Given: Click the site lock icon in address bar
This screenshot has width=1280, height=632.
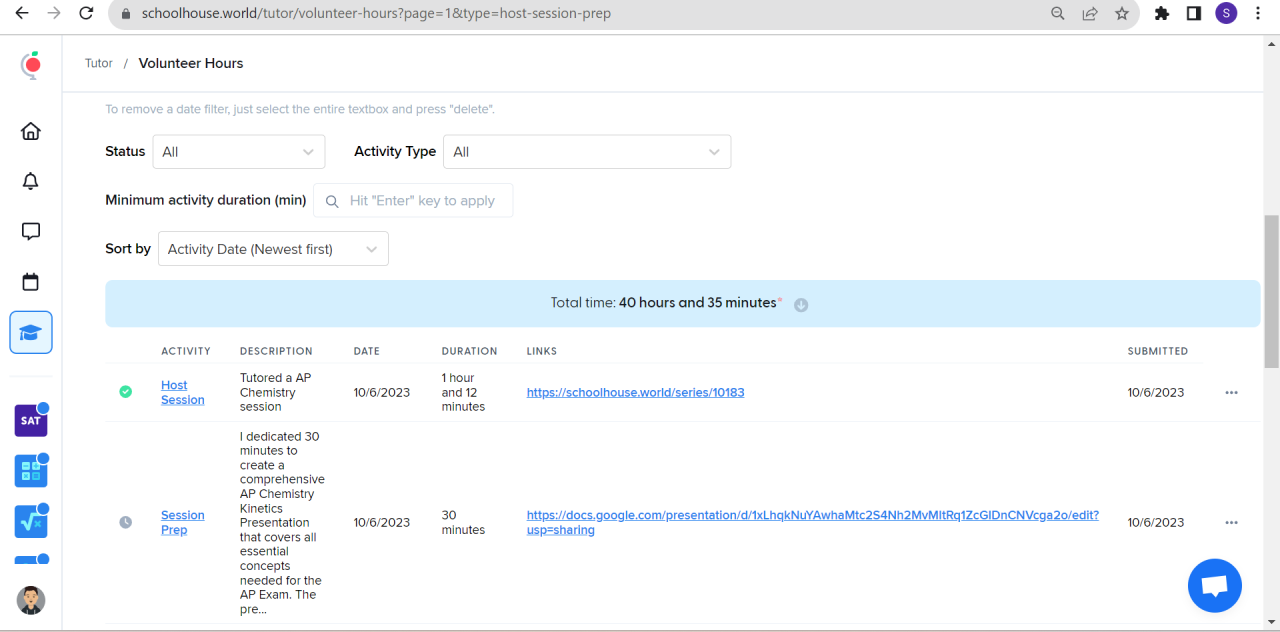Looking at the screenshot, I should 126,14.
